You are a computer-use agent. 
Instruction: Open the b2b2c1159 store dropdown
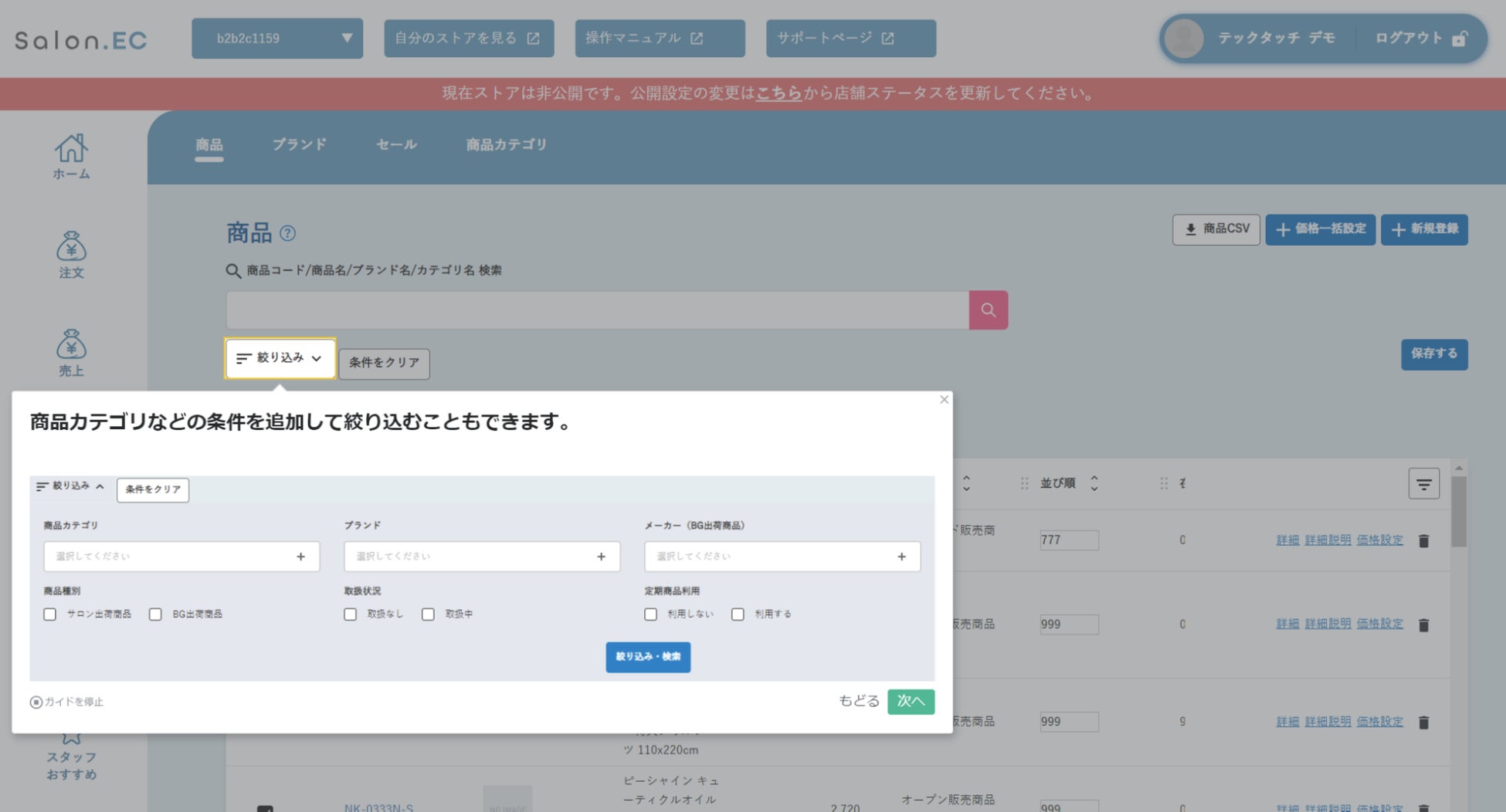coord(277,39)
